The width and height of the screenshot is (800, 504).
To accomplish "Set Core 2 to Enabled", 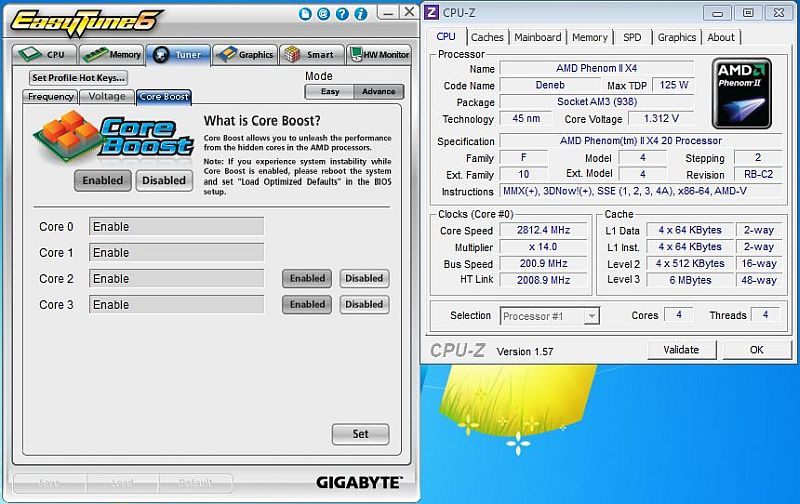I will point(307,279).
